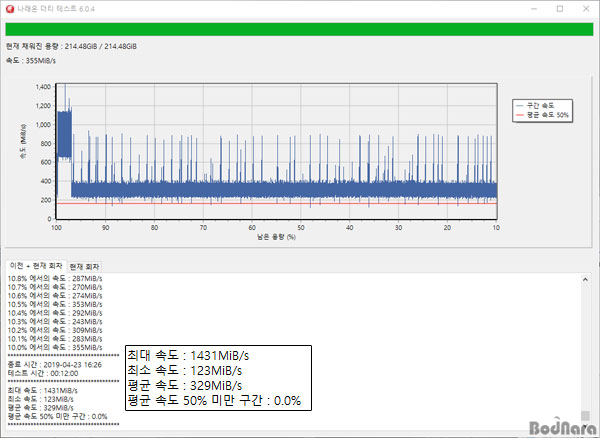Click the '평균 속도 50%' red legend entry
Screen dimensions: 600x438
547,115
